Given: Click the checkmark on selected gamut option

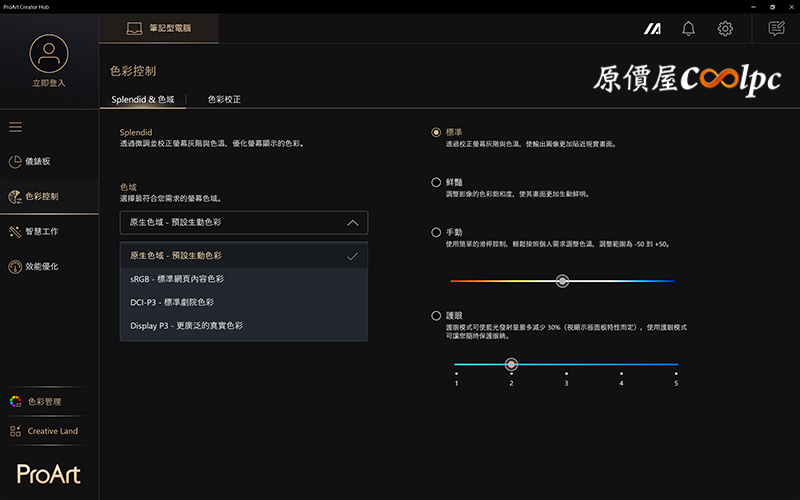Looking at the screenshot, I should tap(352, 256).
